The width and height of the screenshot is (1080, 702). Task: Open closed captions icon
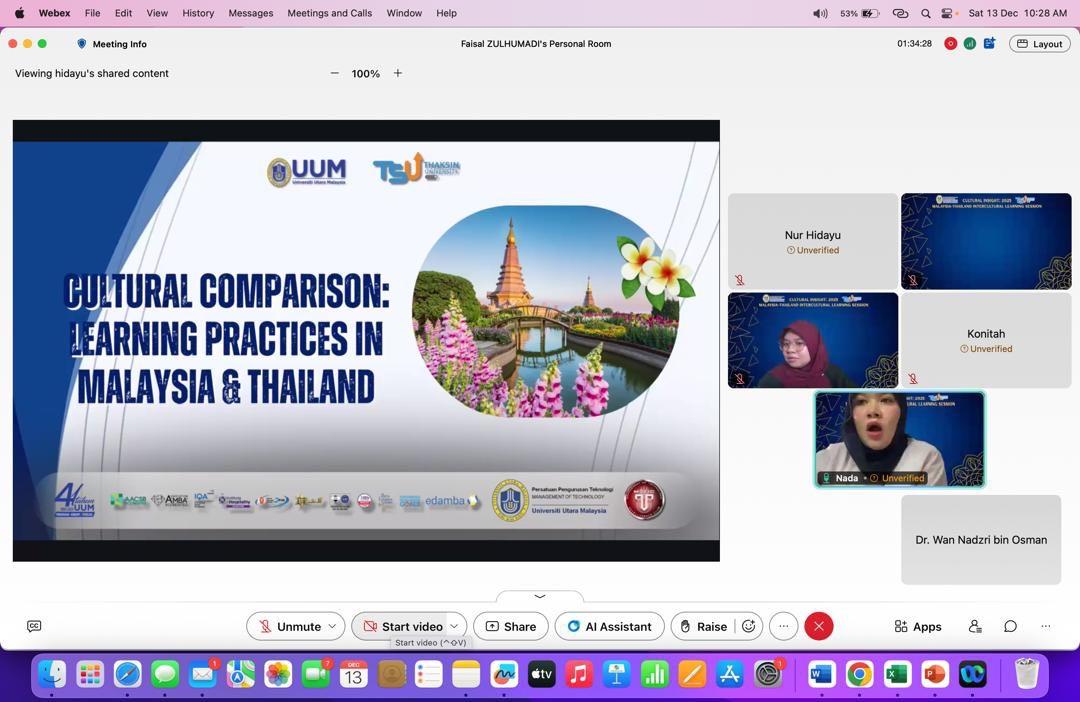pyautogui.click(x=34, y=626)
